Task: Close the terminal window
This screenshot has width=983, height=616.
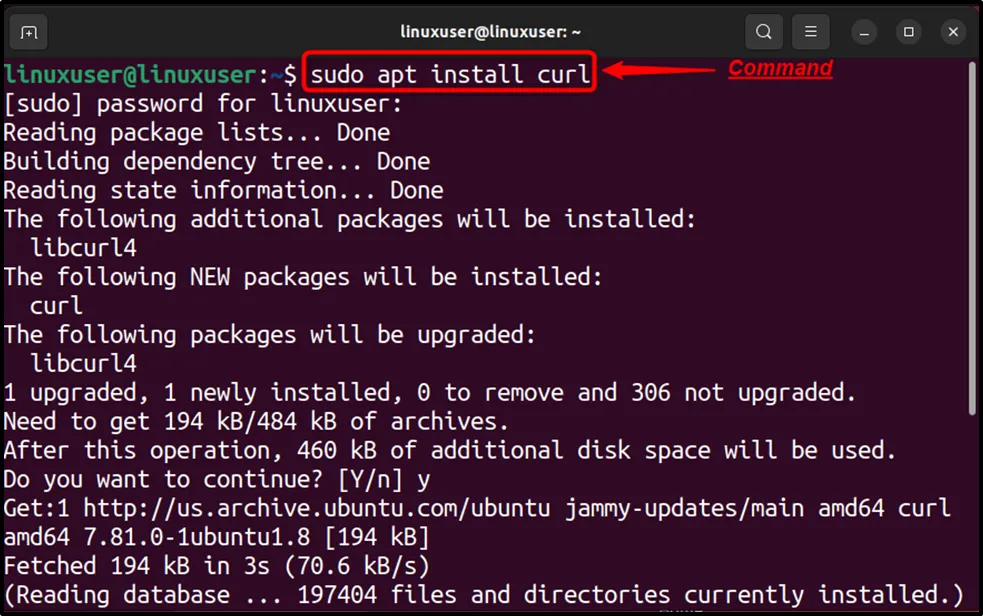Action: pos(953,32)
